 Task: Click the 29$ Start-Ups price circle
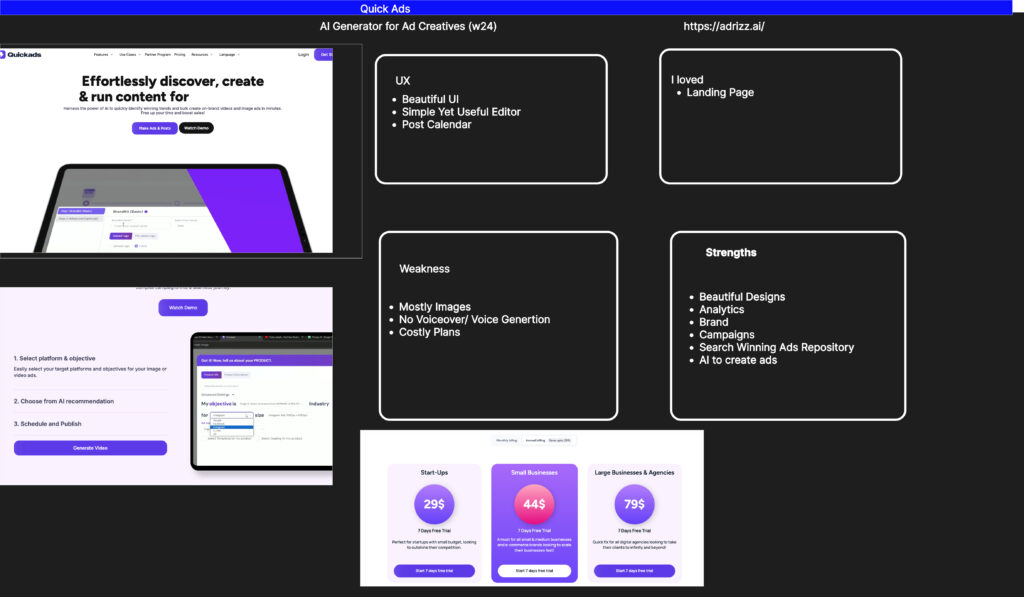(x=434, y=504)
